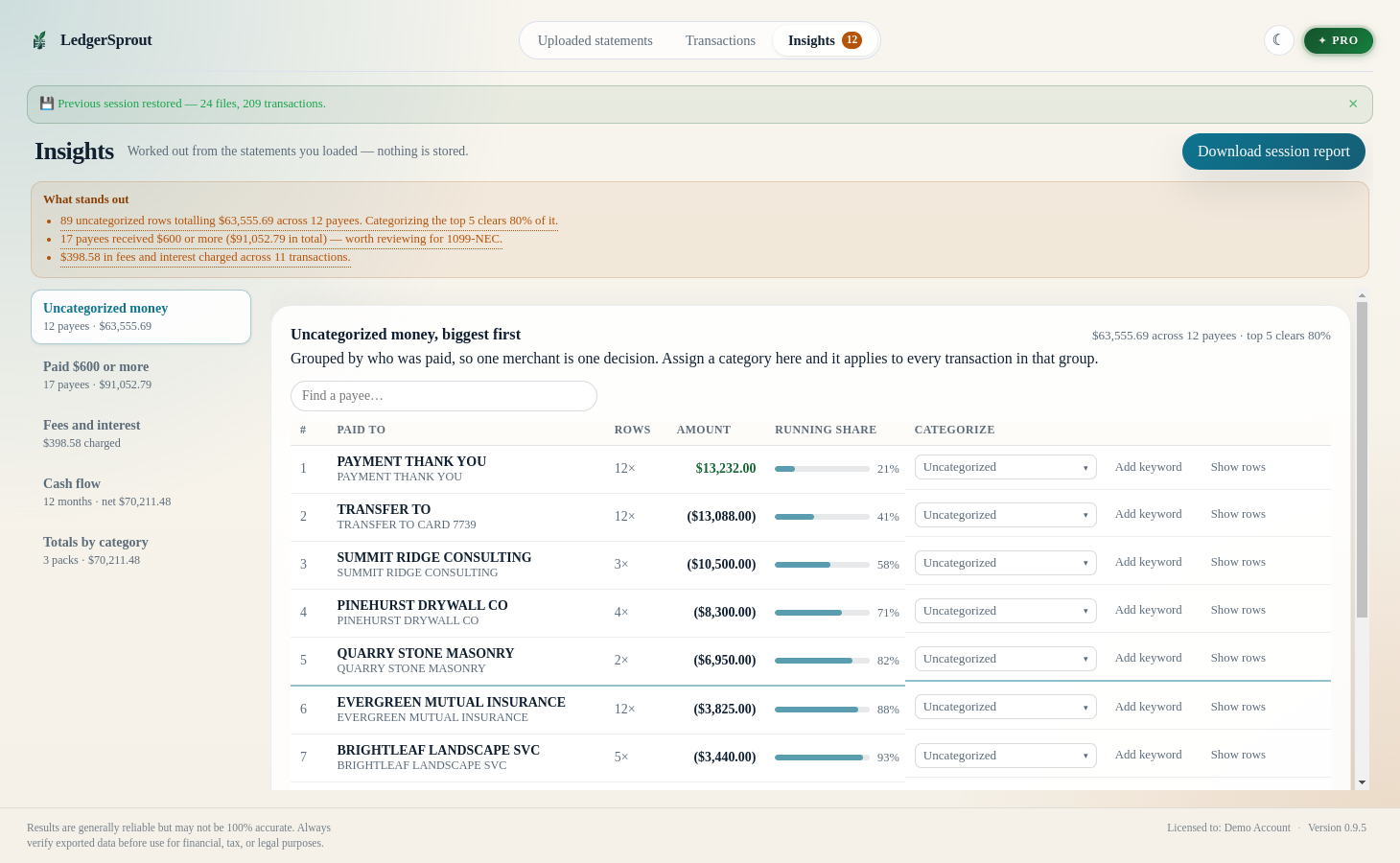
Task: Show rows for PAYMENT THANK YOU
Action: click(x=1238, y=467)
